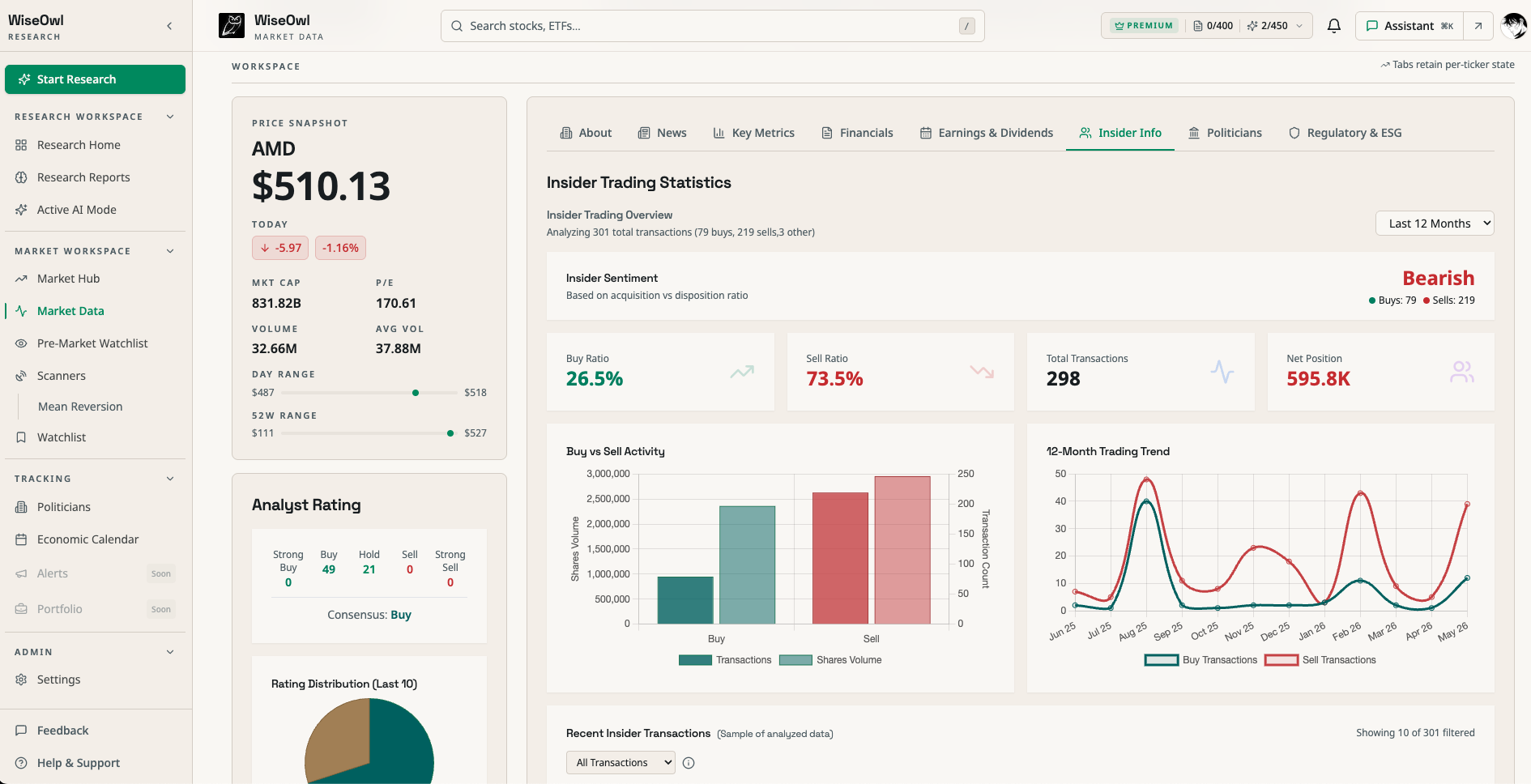Click the Buy shares volume bar
Screen dimensions: 1531x784
click(x=747, y=565)
